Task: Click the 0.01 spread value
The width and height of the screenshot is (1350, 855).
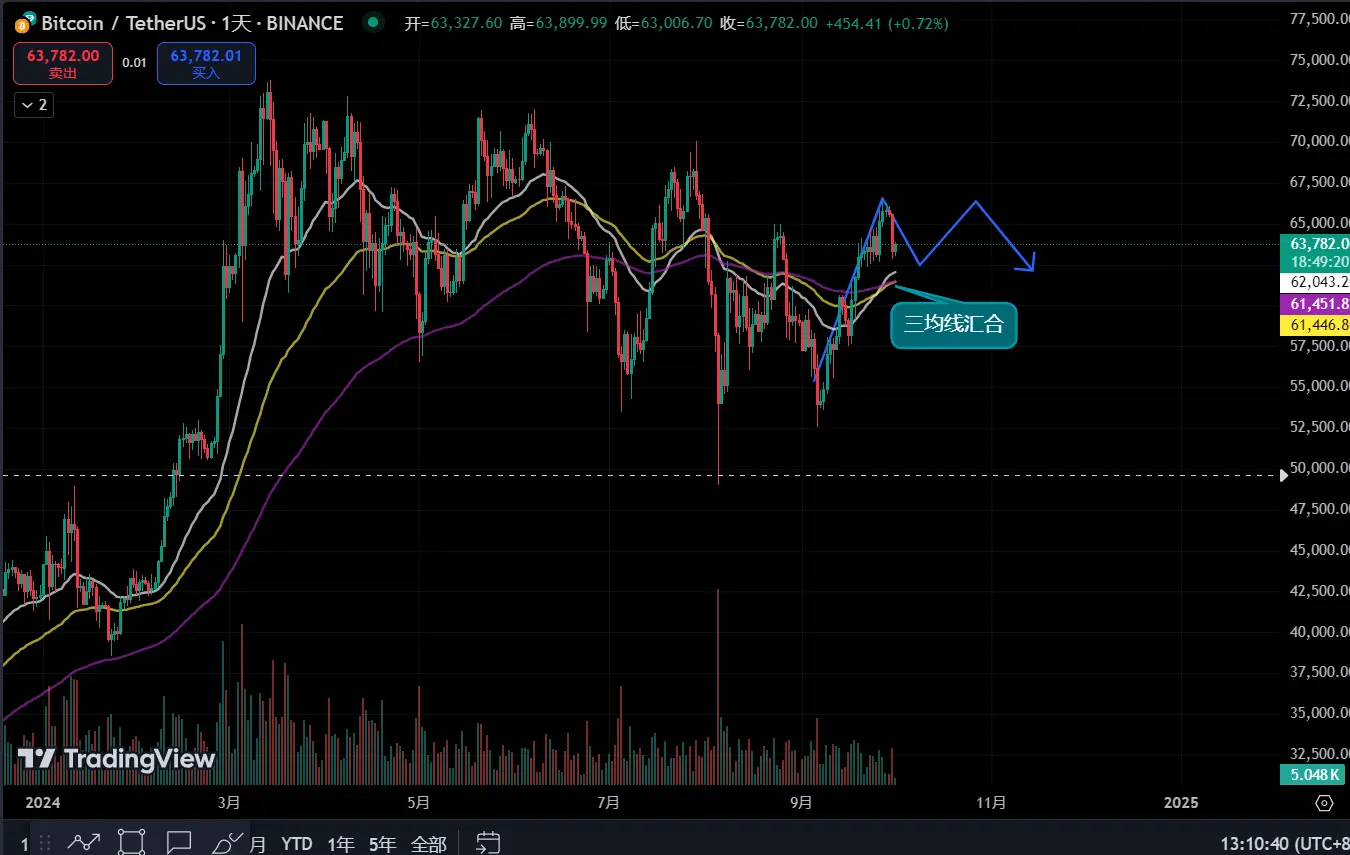Action: pyautogui.click(x=134, y=63)
